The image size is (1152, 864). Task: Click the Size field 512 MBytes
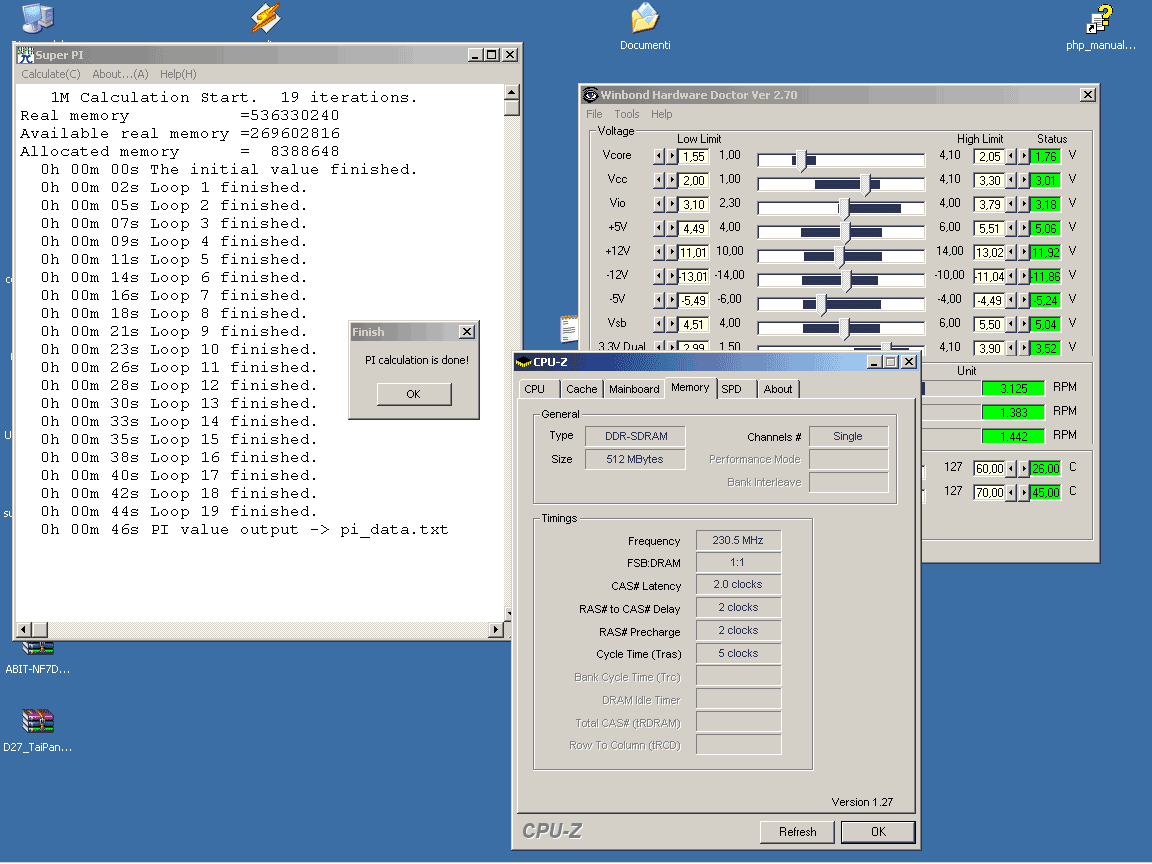point(636,459)
